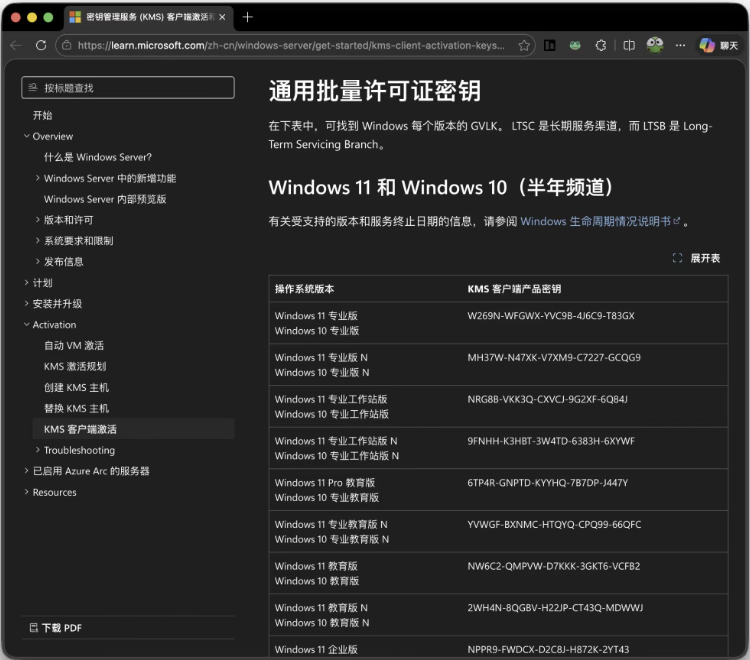The image size is (750, 660).
Task: Open 替换 KMS 主机 page
Action: [77, 408]
